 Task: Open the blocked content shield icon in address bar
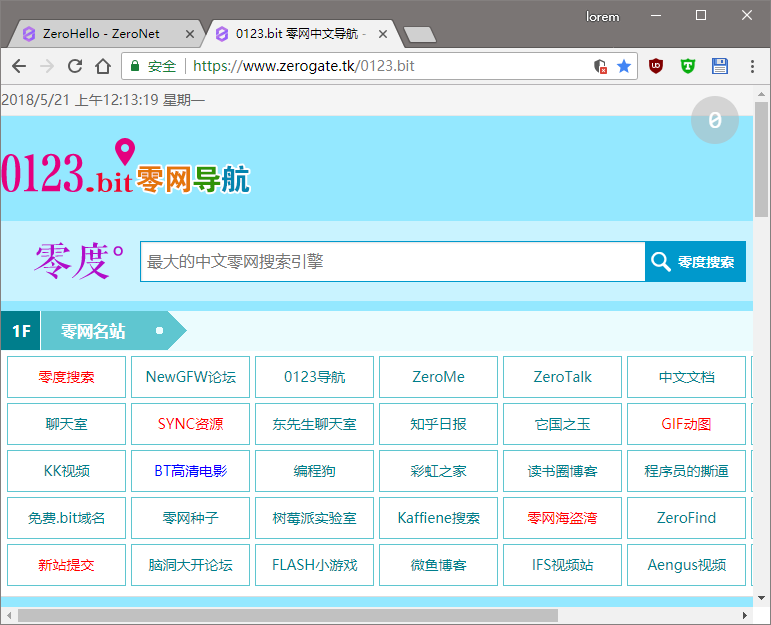(x=600, y=66)
